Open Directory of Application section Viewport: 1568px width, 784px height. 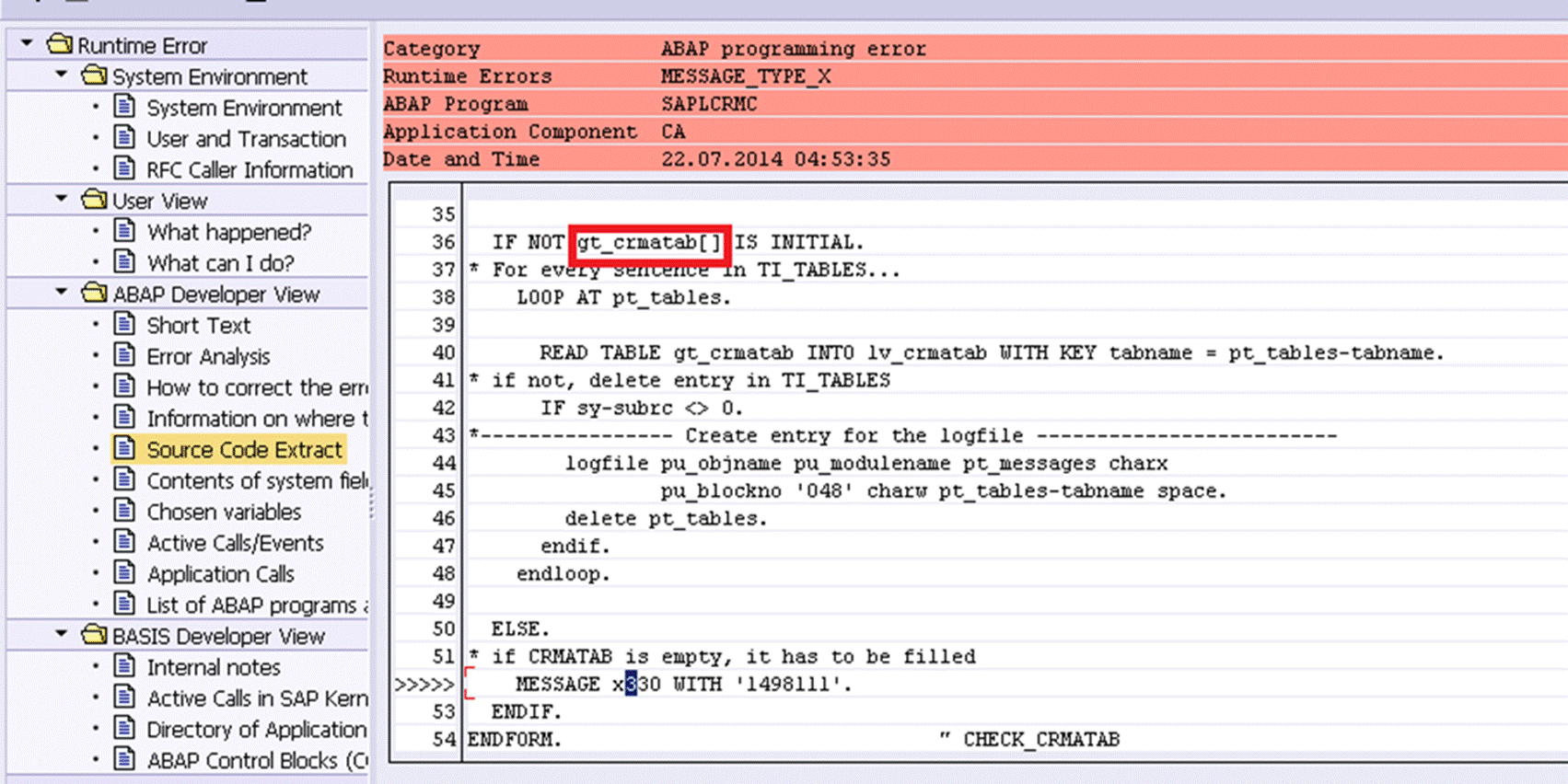[x=256, y=730]
